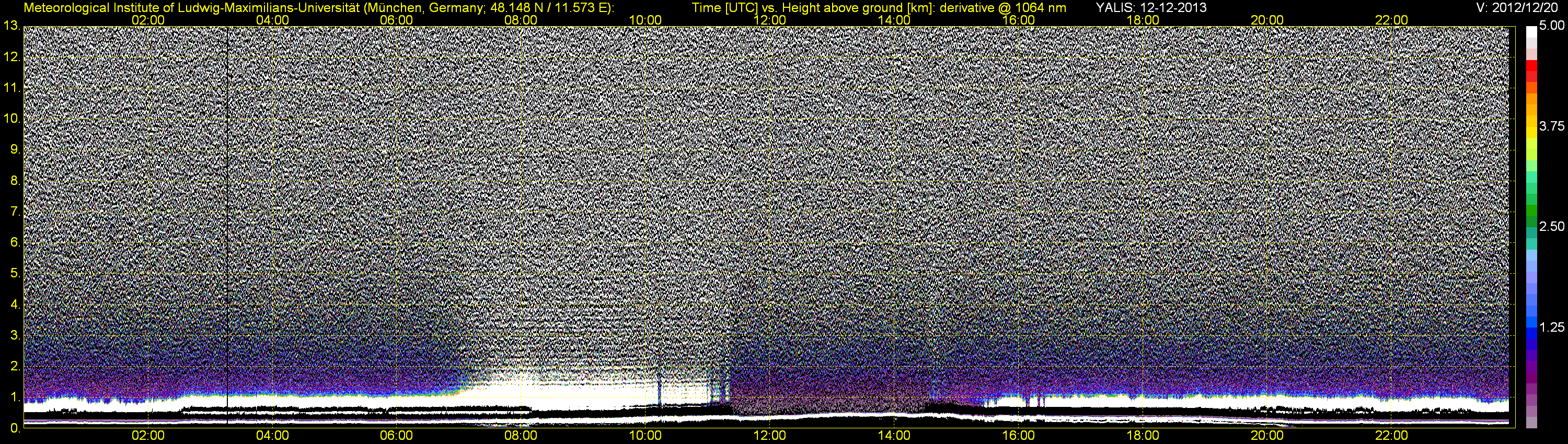Click the Meteorological Institute title text

point(319,7)
